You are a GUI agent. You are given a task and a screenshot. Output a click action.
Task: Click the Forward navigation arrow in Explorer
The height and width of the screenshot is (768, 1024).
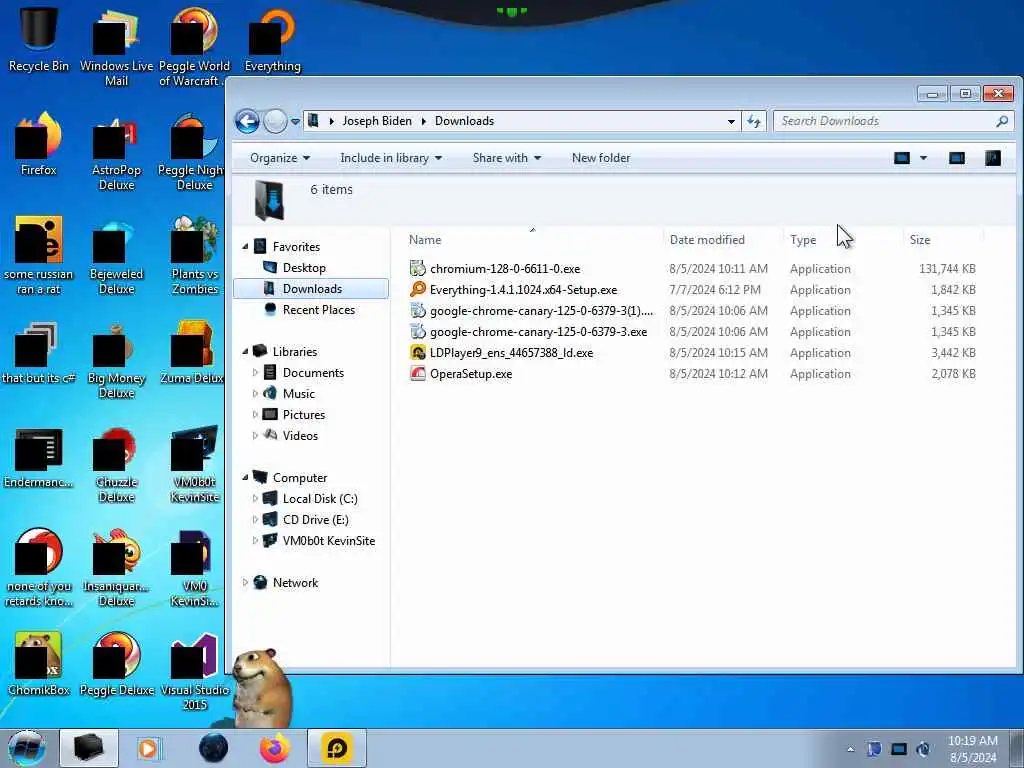(x=275, y=121)
